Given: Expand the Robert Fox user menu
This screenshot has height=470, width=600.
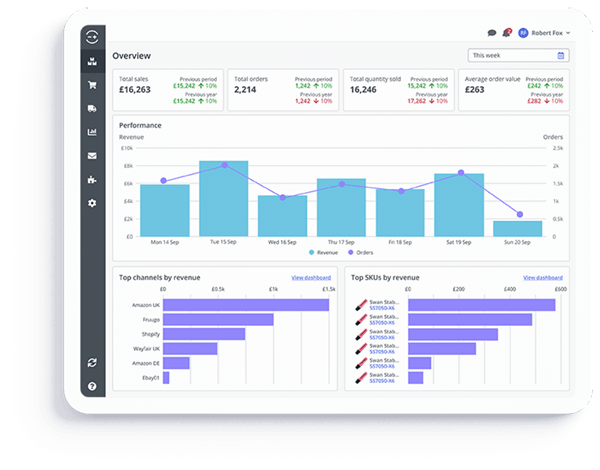Looking at the screenshot, I should pos(545,33).
